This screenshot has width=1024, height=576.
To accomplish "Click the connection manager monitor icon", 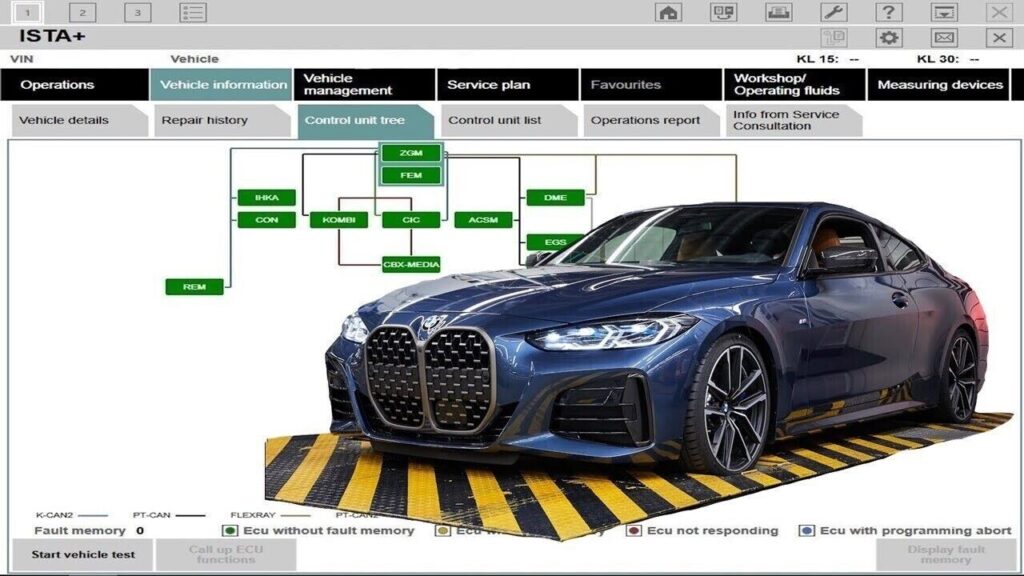I will (722, 13).
